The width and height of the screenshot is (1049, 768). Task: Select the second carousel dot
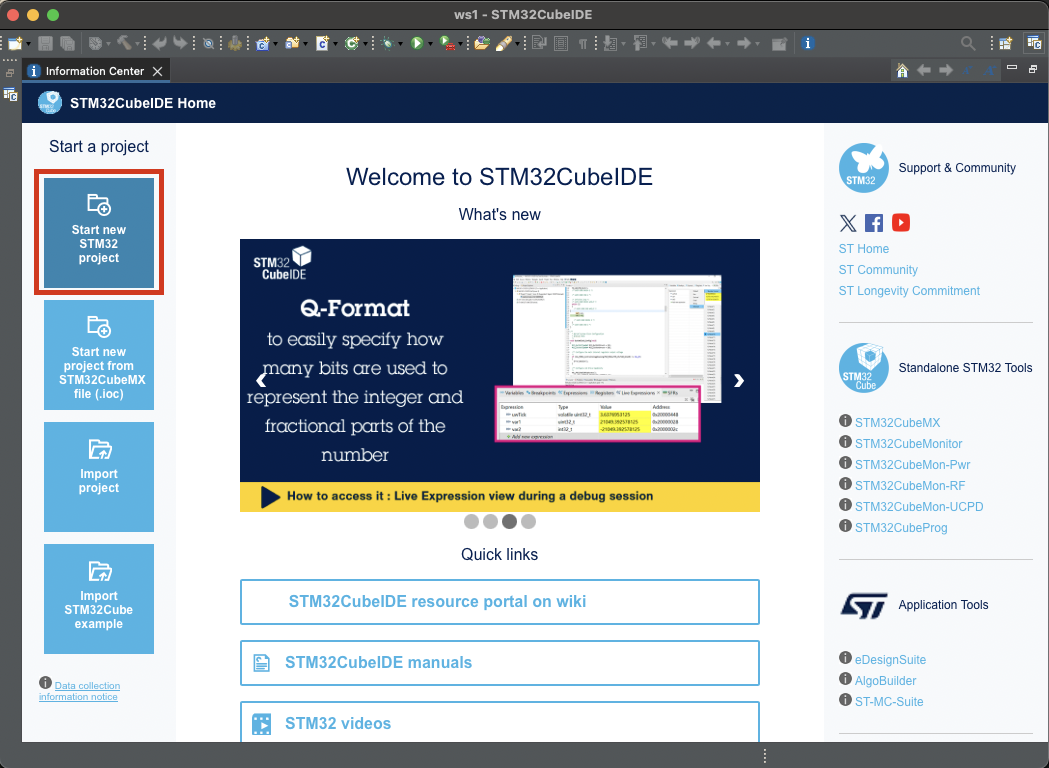pyautogui.click(x=490, y=521)
